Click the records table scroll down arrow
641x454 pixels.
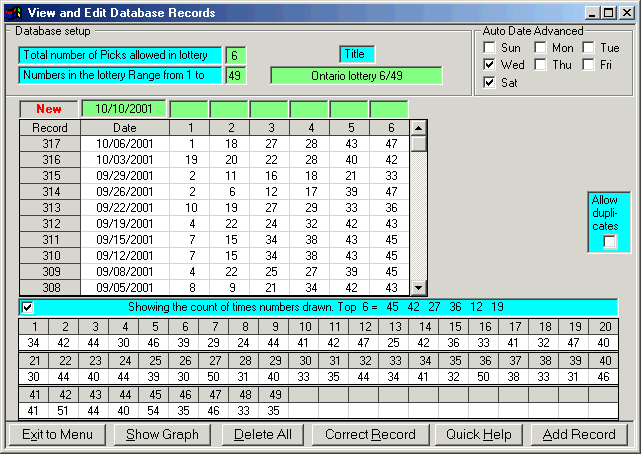418,288
